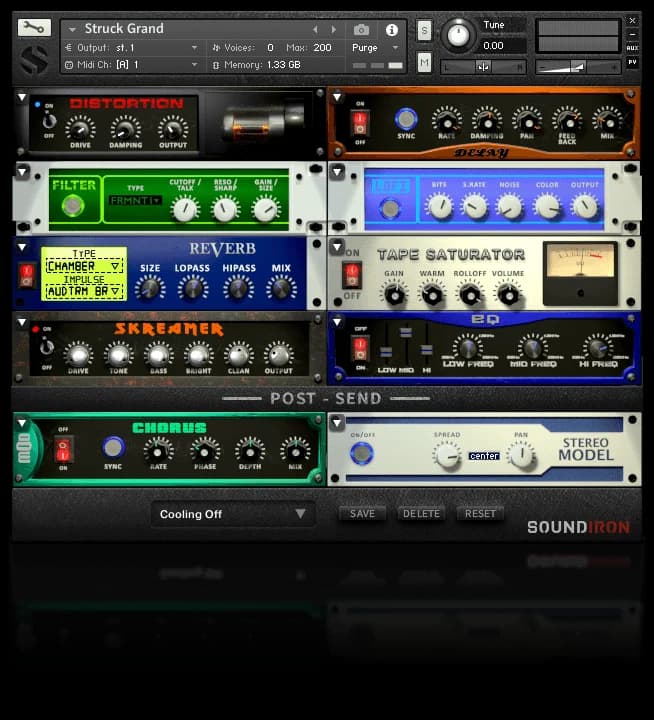This screenshot has height=720, width=654.
Task: Open the wrench instrument edit tool
Action: pos(33,28)
